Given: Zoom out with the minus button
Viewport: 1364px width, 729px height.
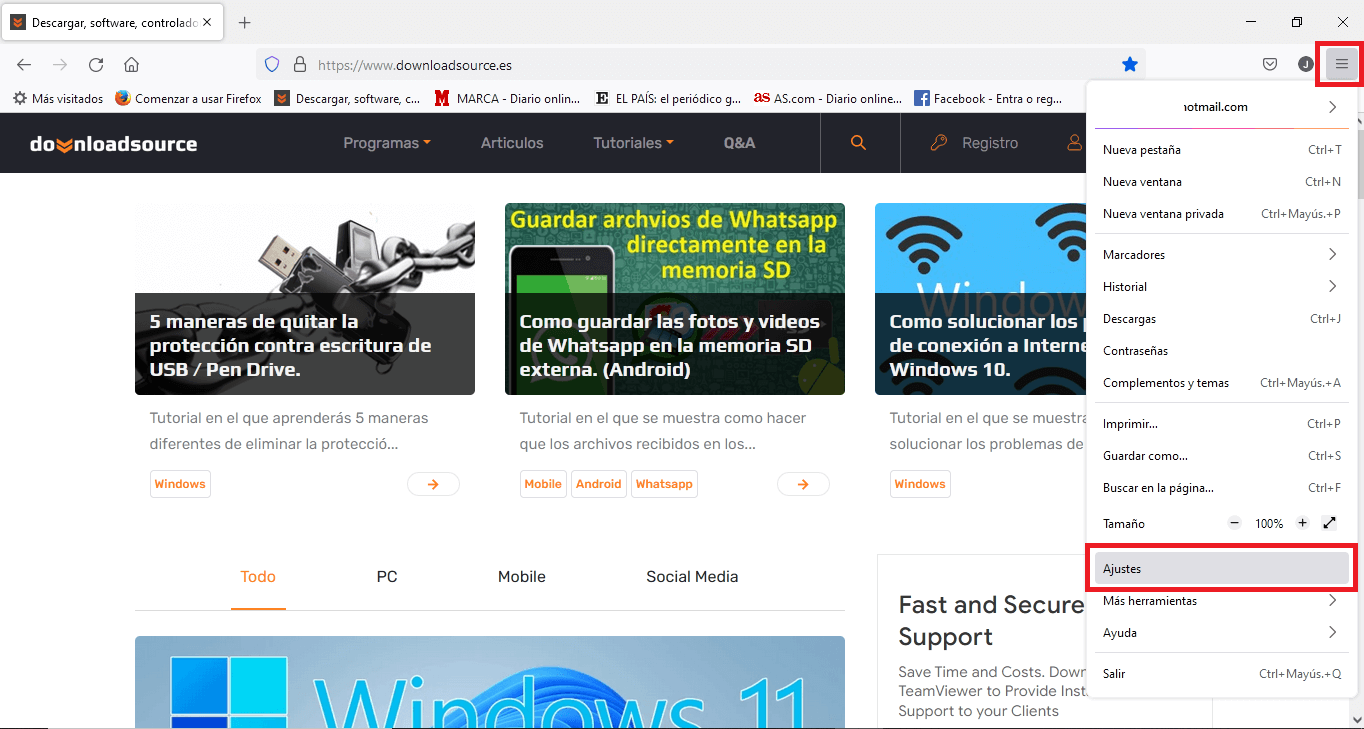Looking at the screenshot, I should [1234, 523].
